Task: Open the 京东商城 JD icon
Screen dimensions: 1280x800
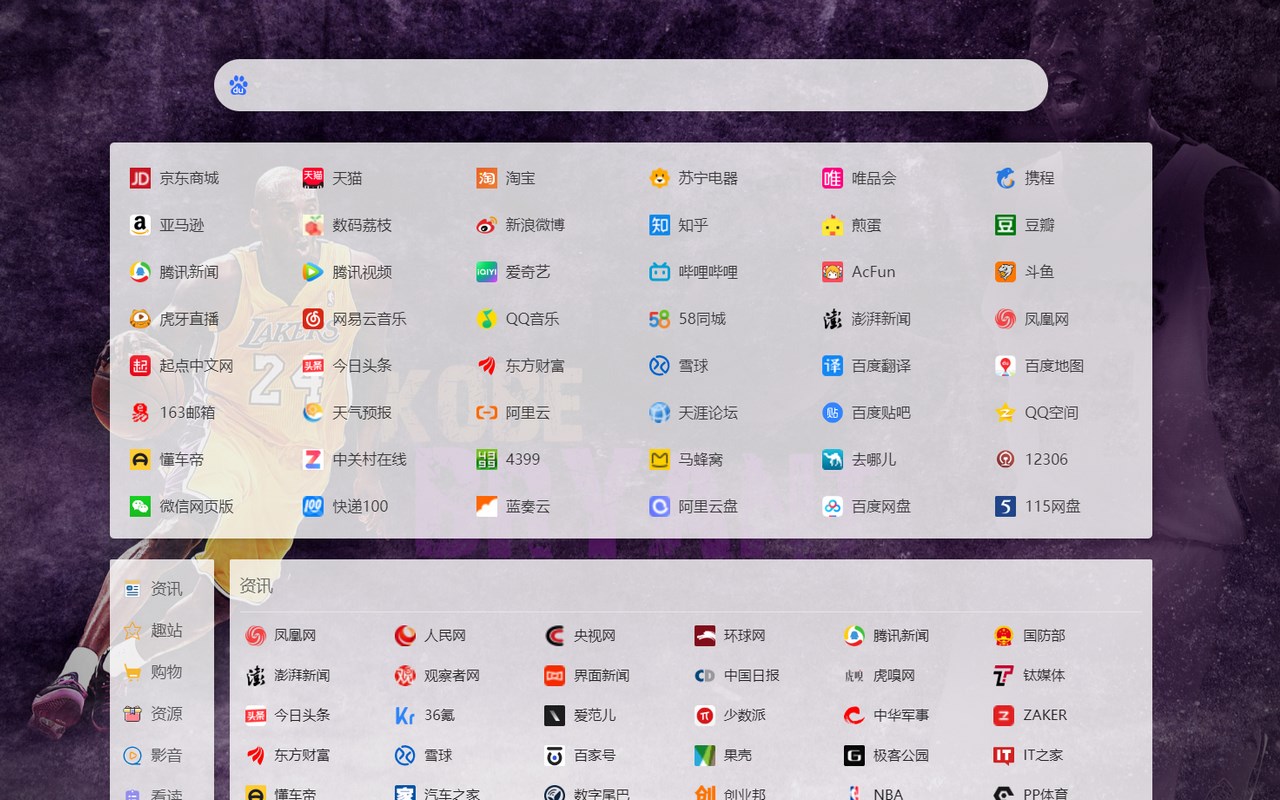Action: (140, 178)
